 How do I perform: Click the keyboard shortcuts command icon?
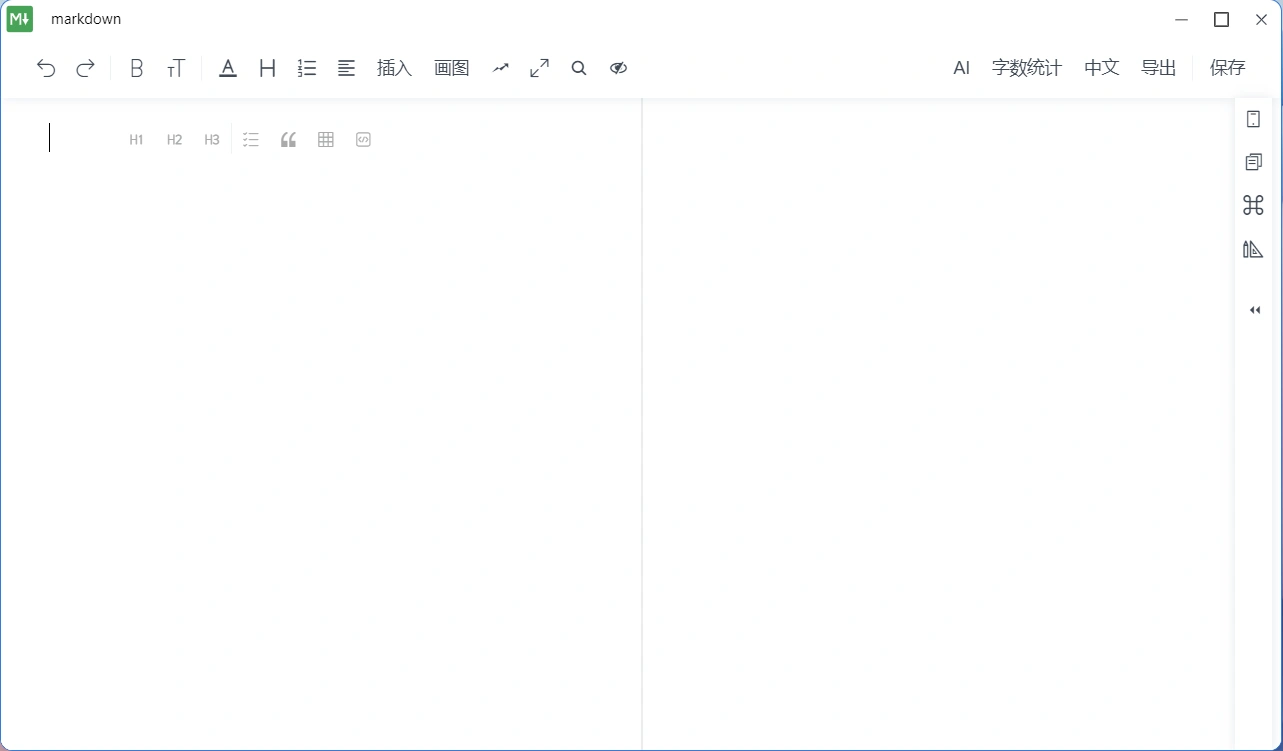pyautogui.click(x=1253, y=205)
